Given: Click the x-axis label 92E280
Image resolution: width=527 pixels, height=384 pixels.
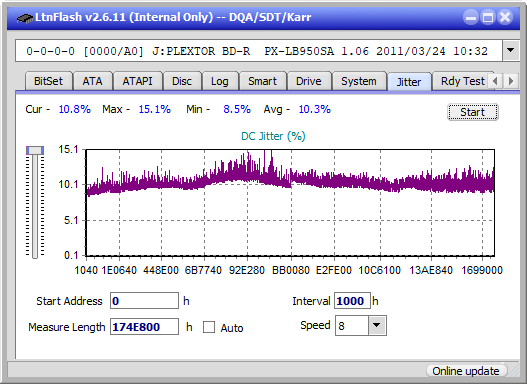Looking at the screenshot, I should click(247, 270).
